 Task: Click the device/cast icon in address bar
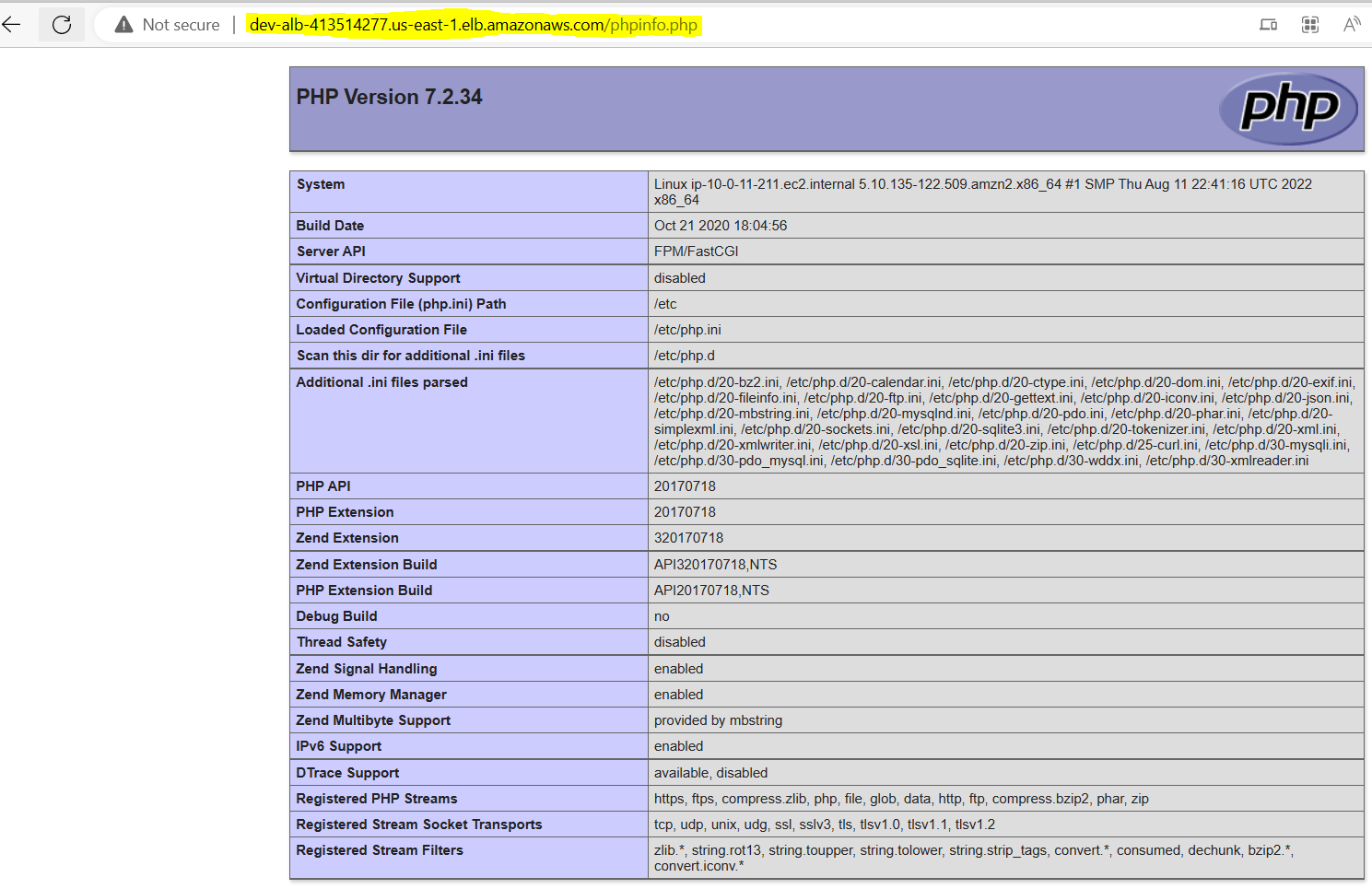tap(1269, 25)
